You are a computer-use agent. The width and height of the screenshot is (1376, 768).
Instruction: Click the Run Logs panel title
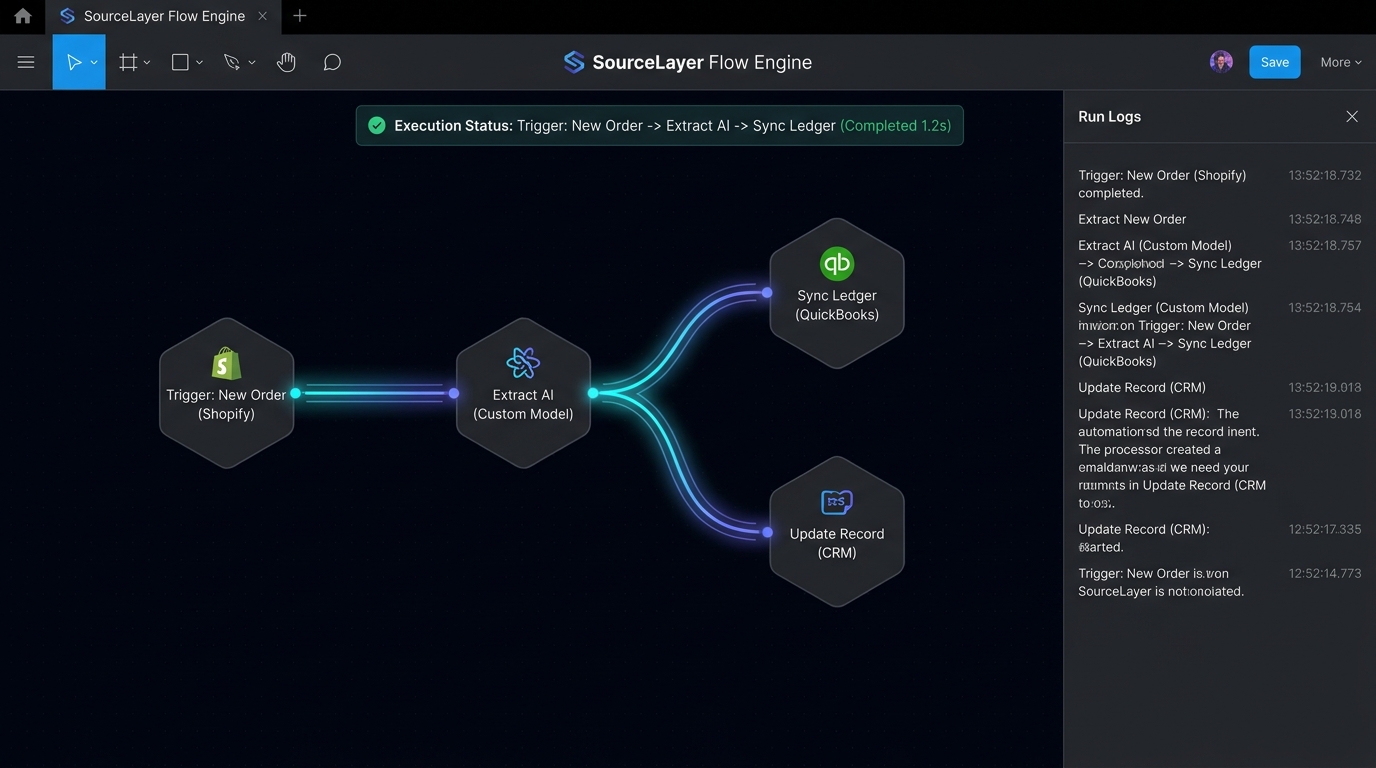click(1109, 116)
